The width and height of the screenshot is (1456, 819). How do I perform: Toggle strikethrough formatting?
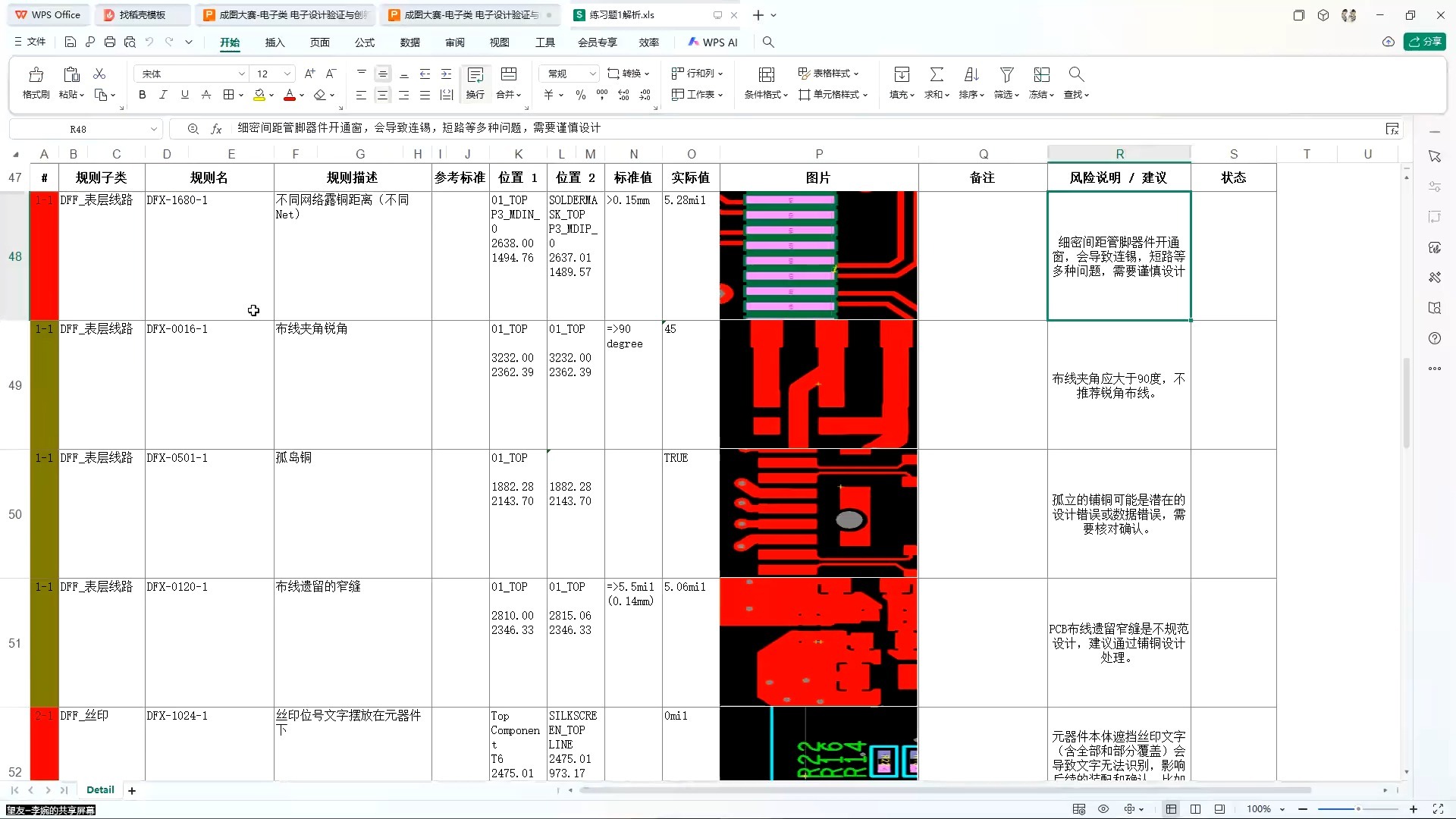click(206, 95)
